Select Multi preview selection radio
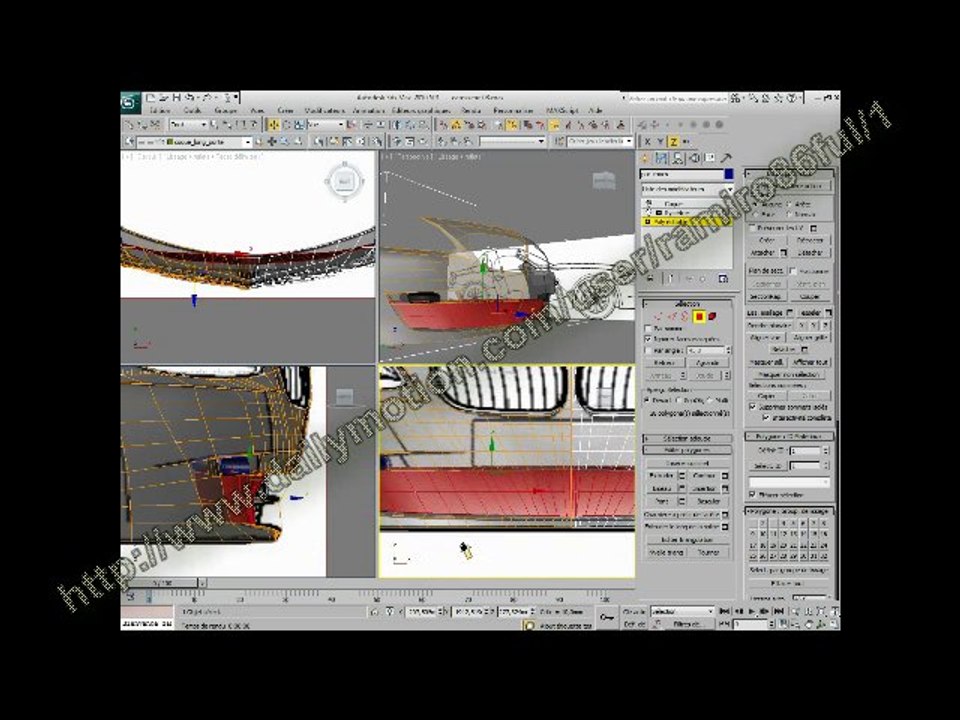Screen dimensions: 960x720 pyautogui.click(x=710, y=400)
